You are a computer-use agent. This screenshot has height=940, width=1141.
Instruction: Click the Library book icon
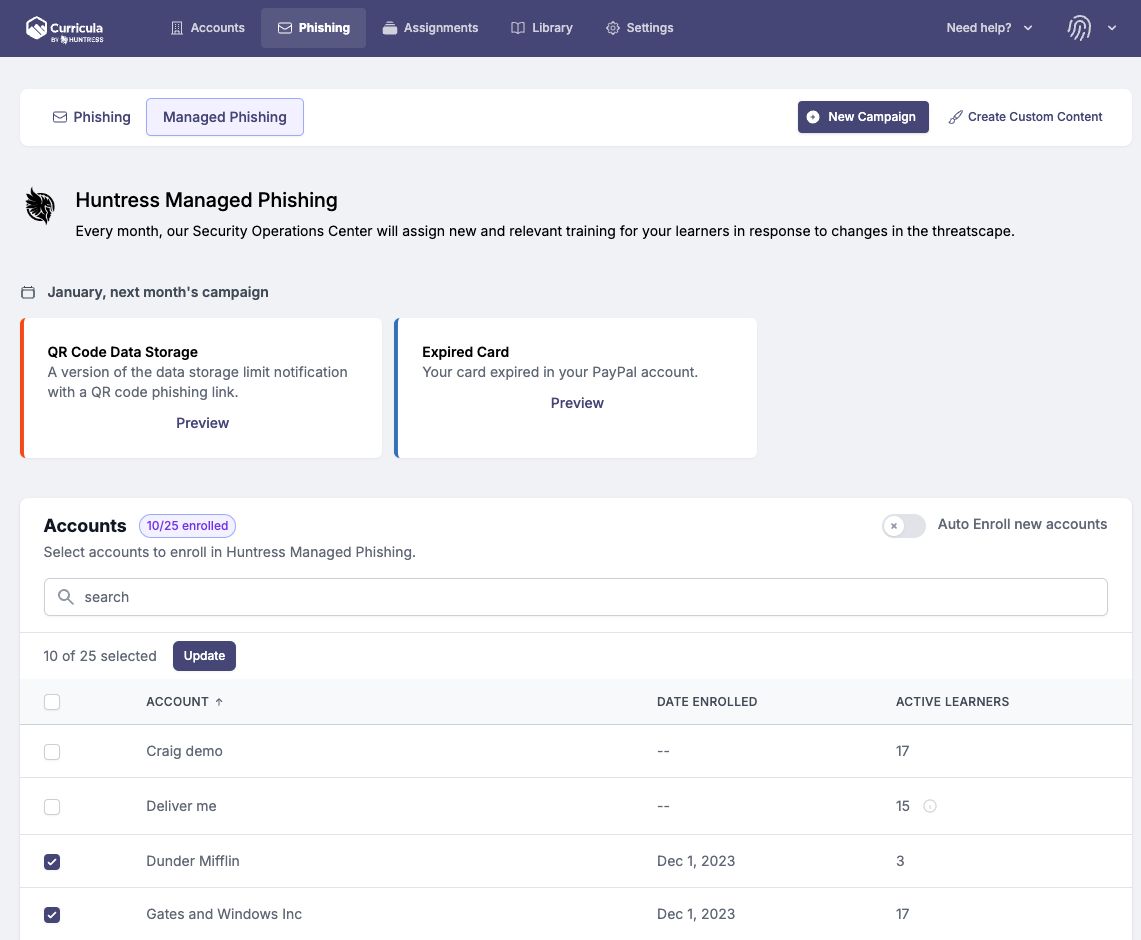pyautogui.click(x=517, y=28)
